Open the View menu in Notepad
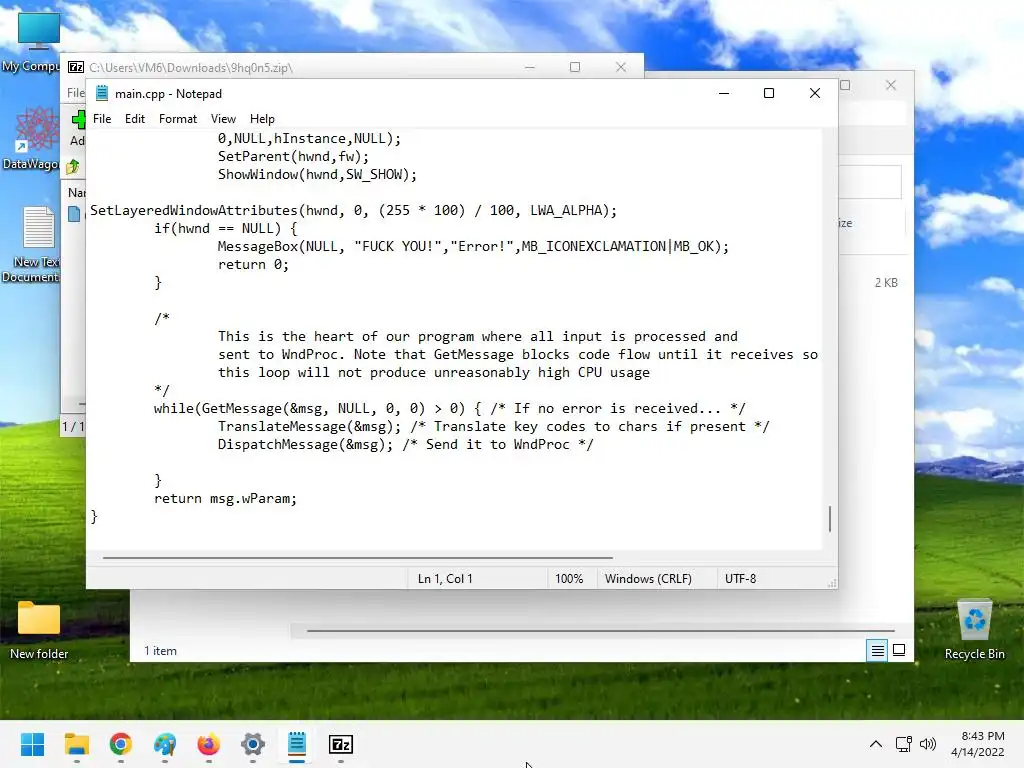Viewport: 1024px width, 768px height. coord(223,119)
